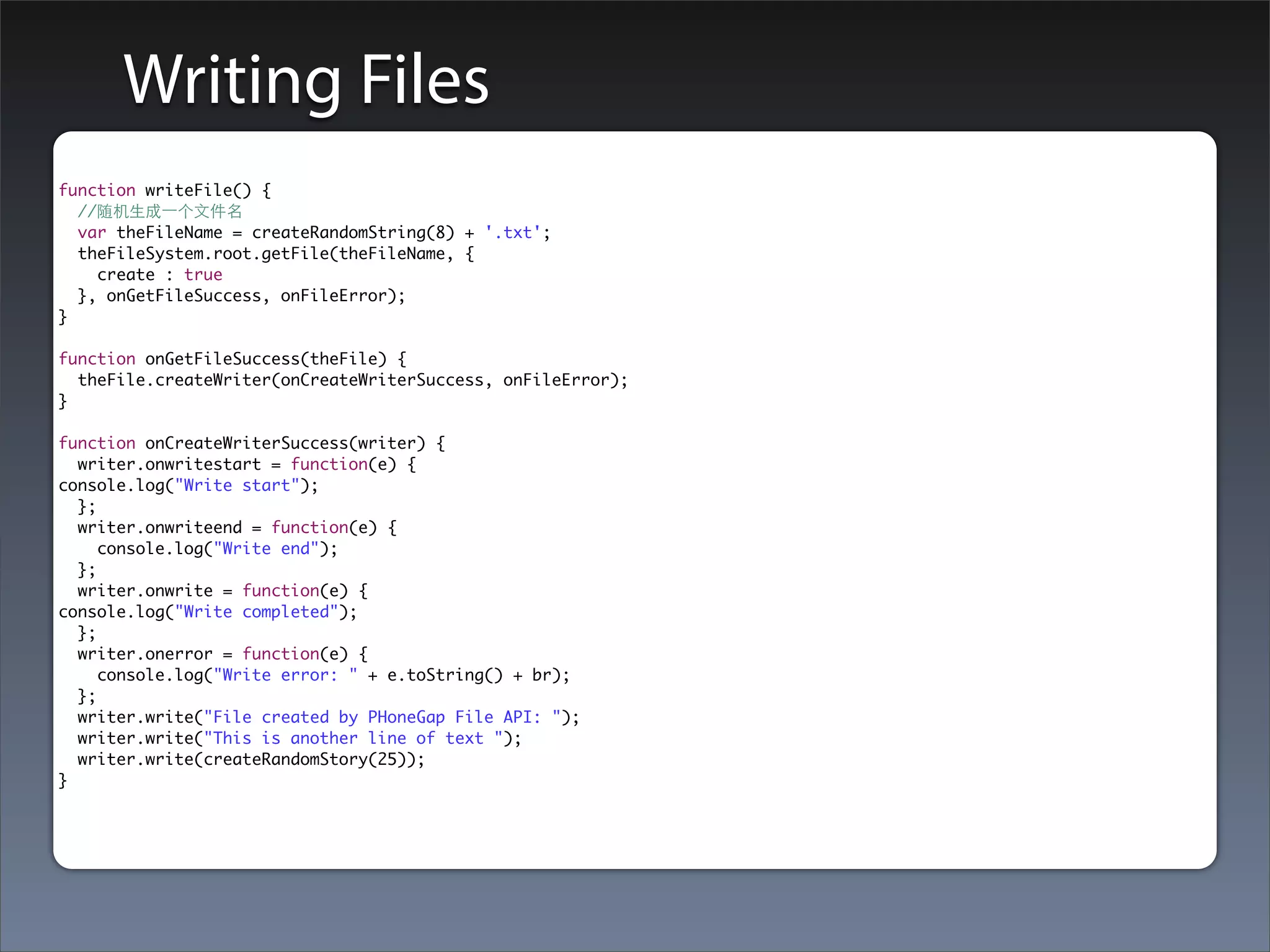Click the 'writer.onwrite = function(e) {' line

[x=223, y=591]
